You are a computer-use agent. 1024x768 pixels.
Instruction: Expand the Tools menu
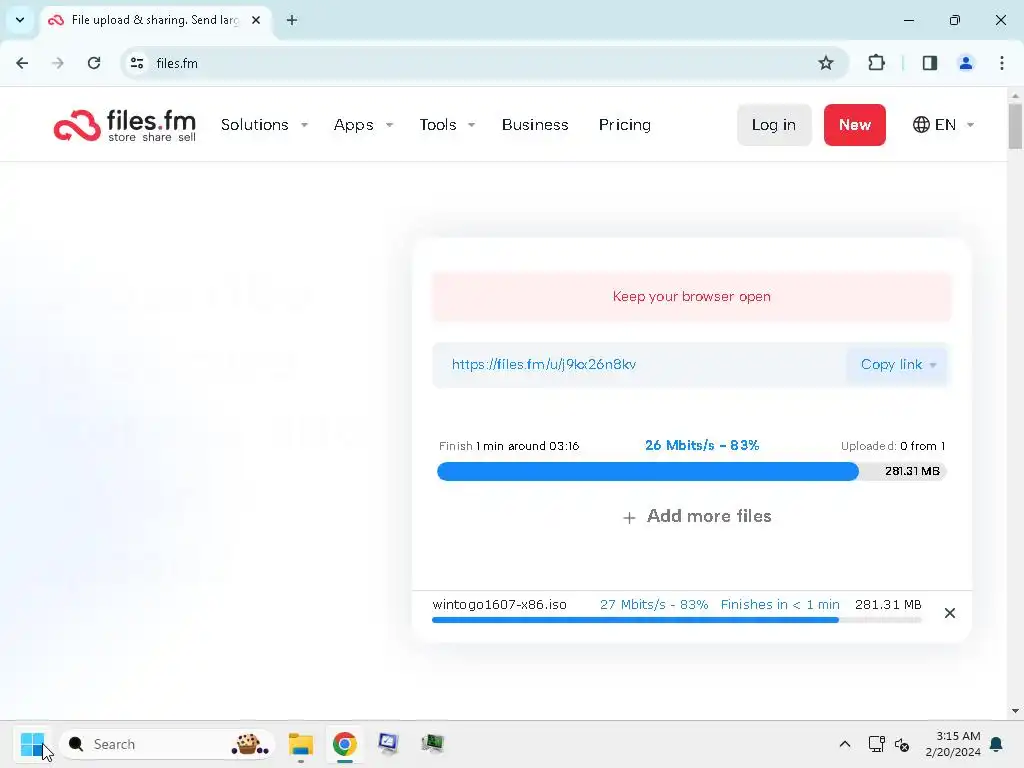(447, 125)
